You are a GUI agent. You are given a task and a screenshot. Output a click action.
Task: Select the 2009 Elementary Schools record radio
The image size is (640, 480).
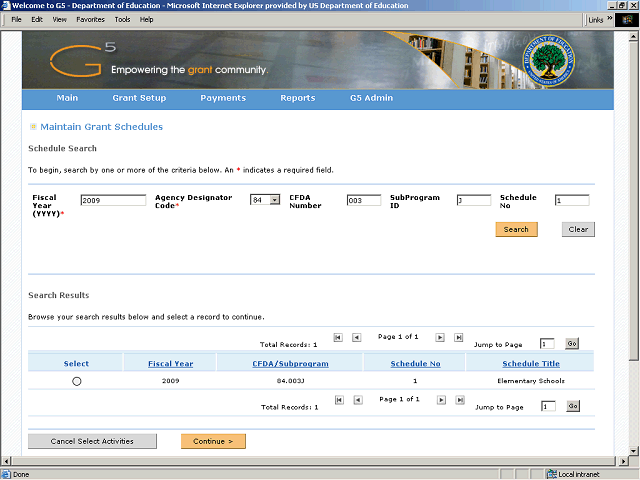coord(77,381)
